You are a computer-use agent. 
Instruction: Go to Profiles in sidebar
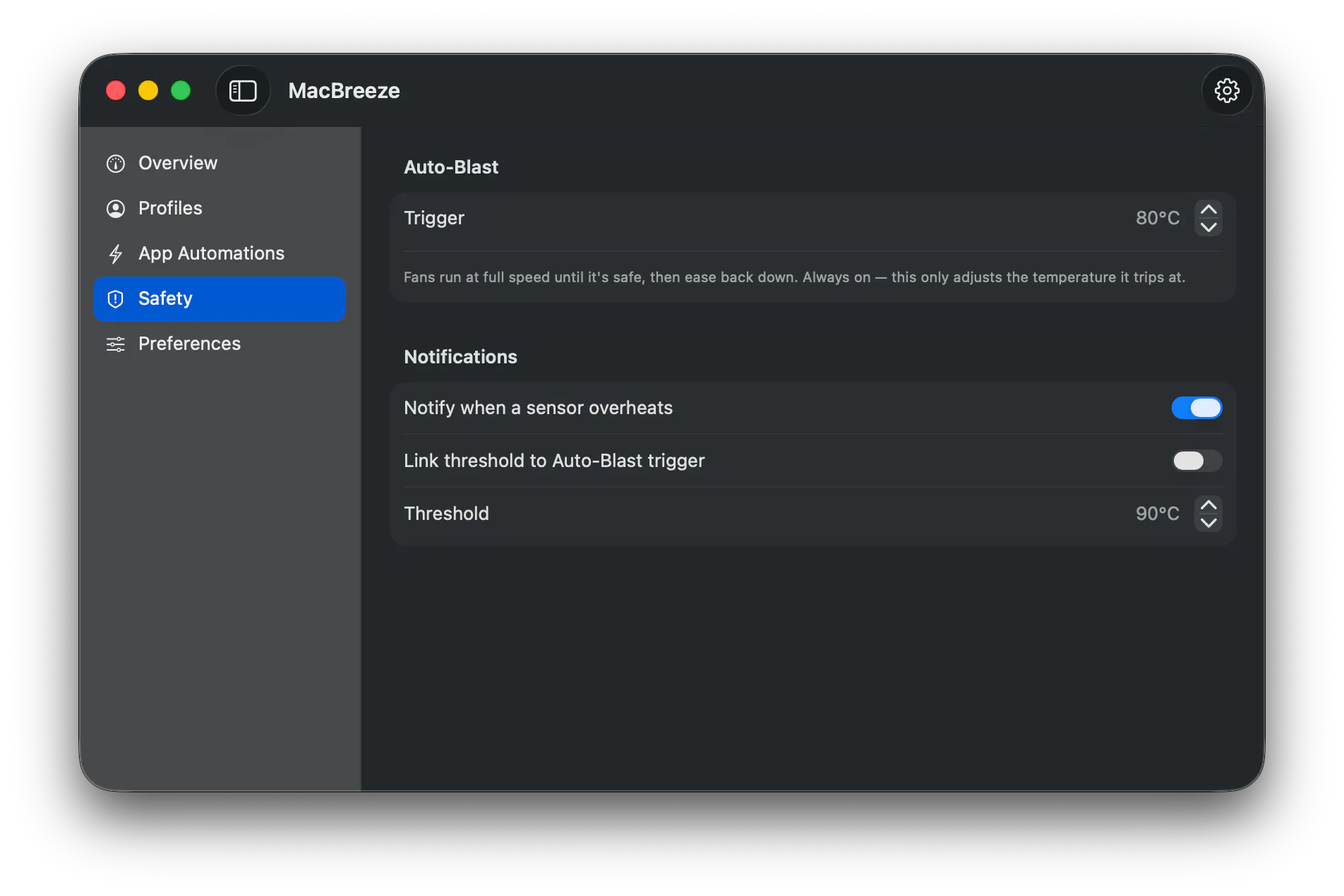[x=220, y=209]
